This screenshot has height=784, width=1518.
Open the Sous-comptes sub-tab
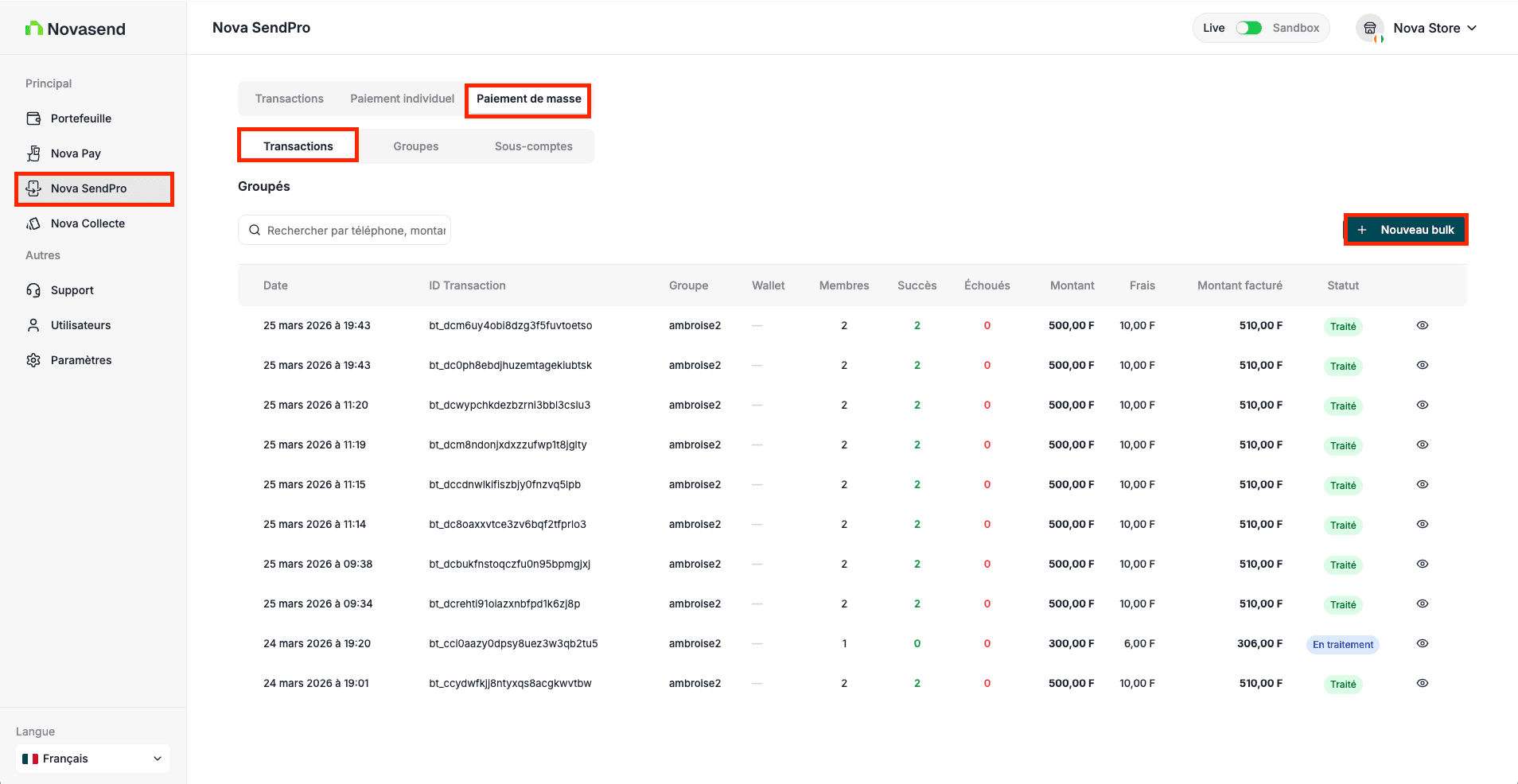click(x=534, y=146)
